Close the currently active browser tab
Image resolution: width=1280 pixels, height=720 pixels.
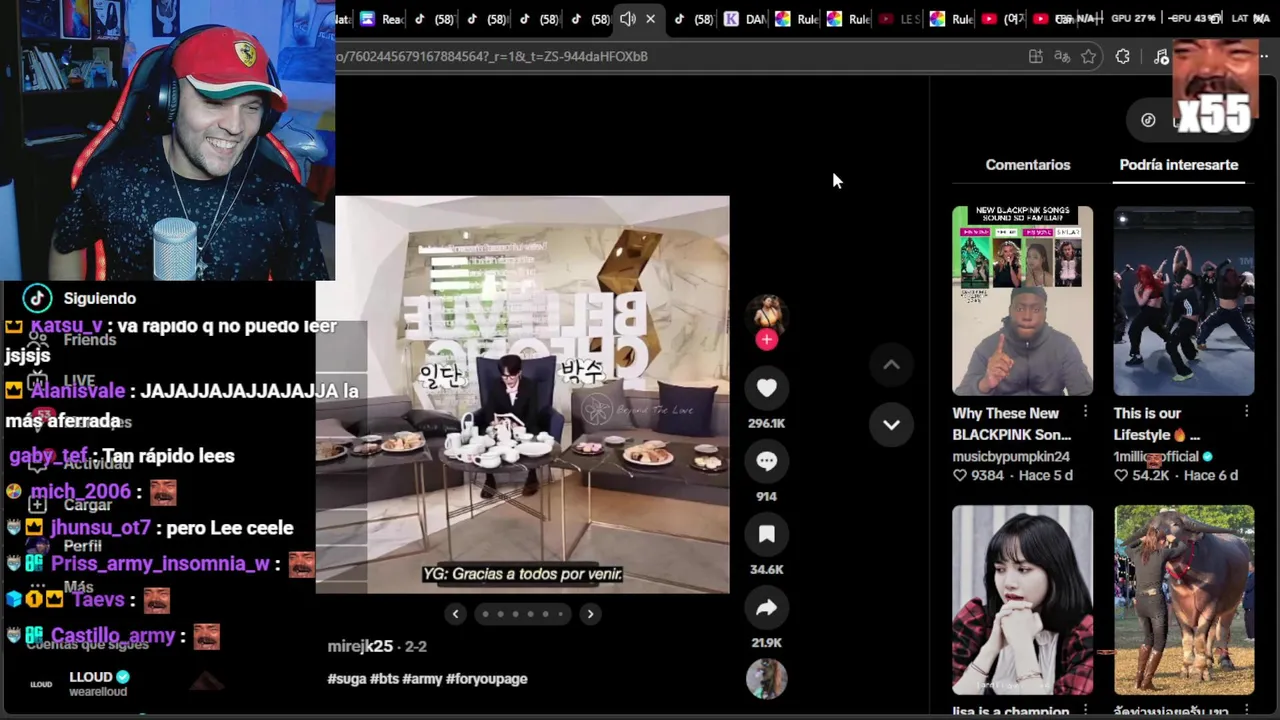click(650, 19)
